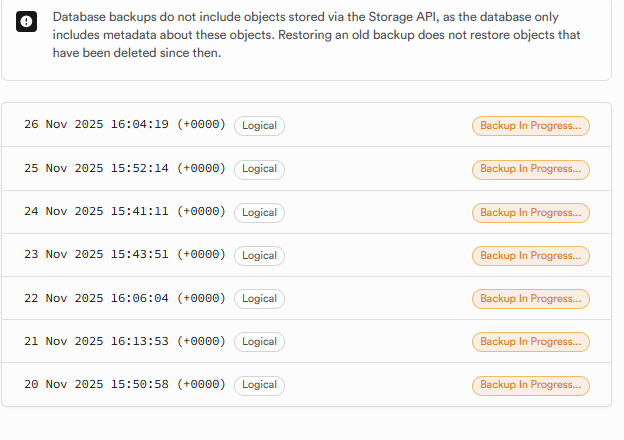Select the 26 Nov 2025 16:04:19 backup row
The width and height of the screenshot is (624, 440).
(x=125, y=126)
